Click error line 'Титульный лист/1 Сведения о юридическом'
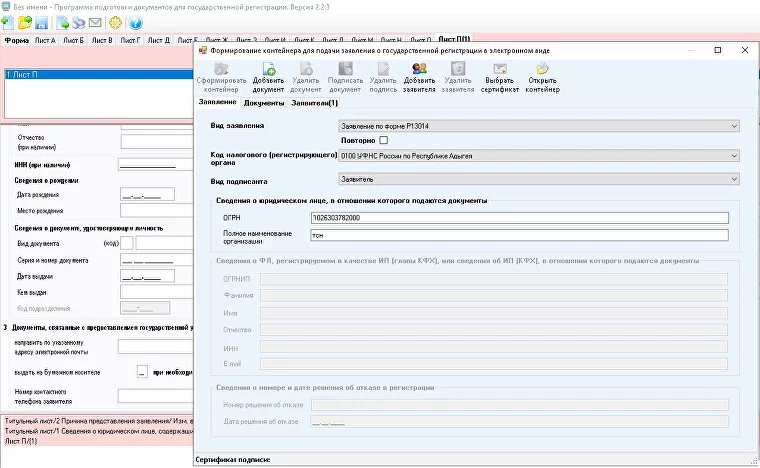This screenshot has width=760, height=468. click(x=99, y=431)
